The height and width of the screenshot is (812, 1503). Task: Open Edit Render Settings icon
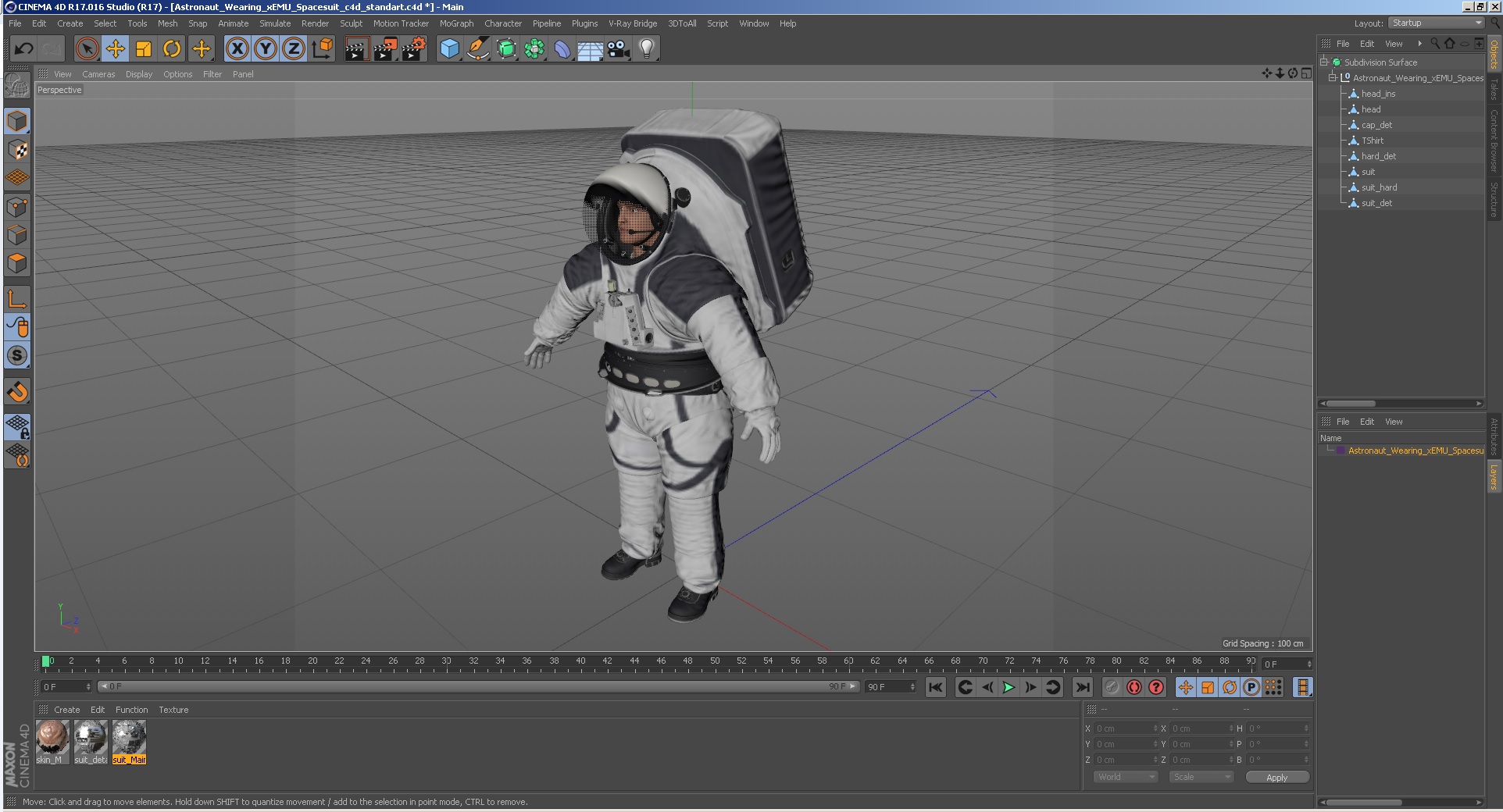coord(413,49)
